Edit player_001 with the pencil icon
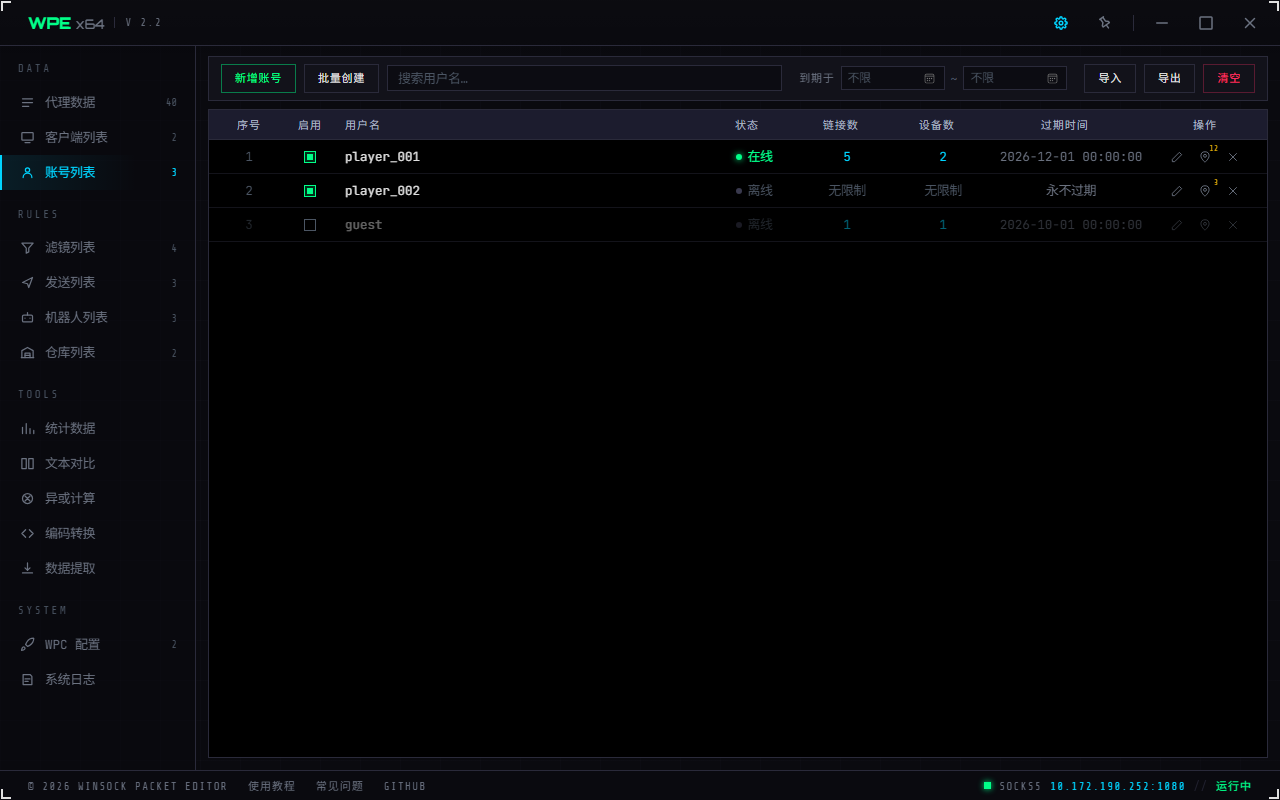1280x800 pixels. click(x=1177, y=157)
